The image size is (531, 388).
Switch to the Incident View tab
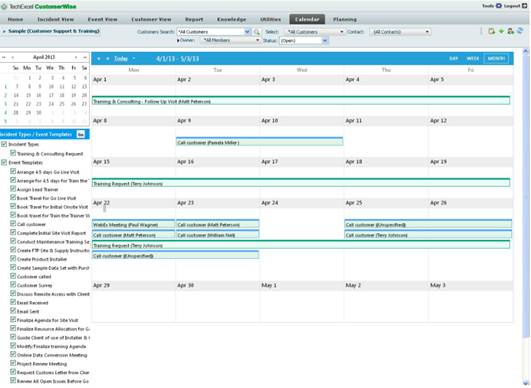(x=56, y=19)
